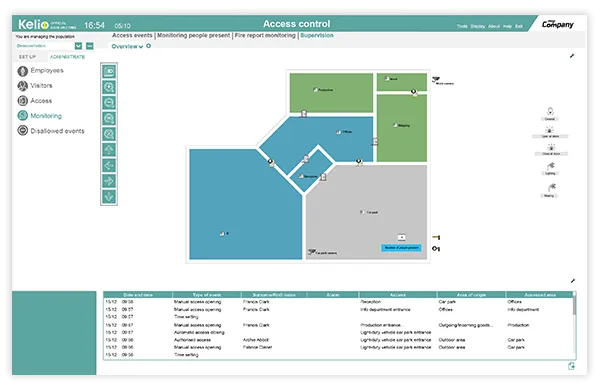
Task: Click the Heating switch icon
Action: 551,188
